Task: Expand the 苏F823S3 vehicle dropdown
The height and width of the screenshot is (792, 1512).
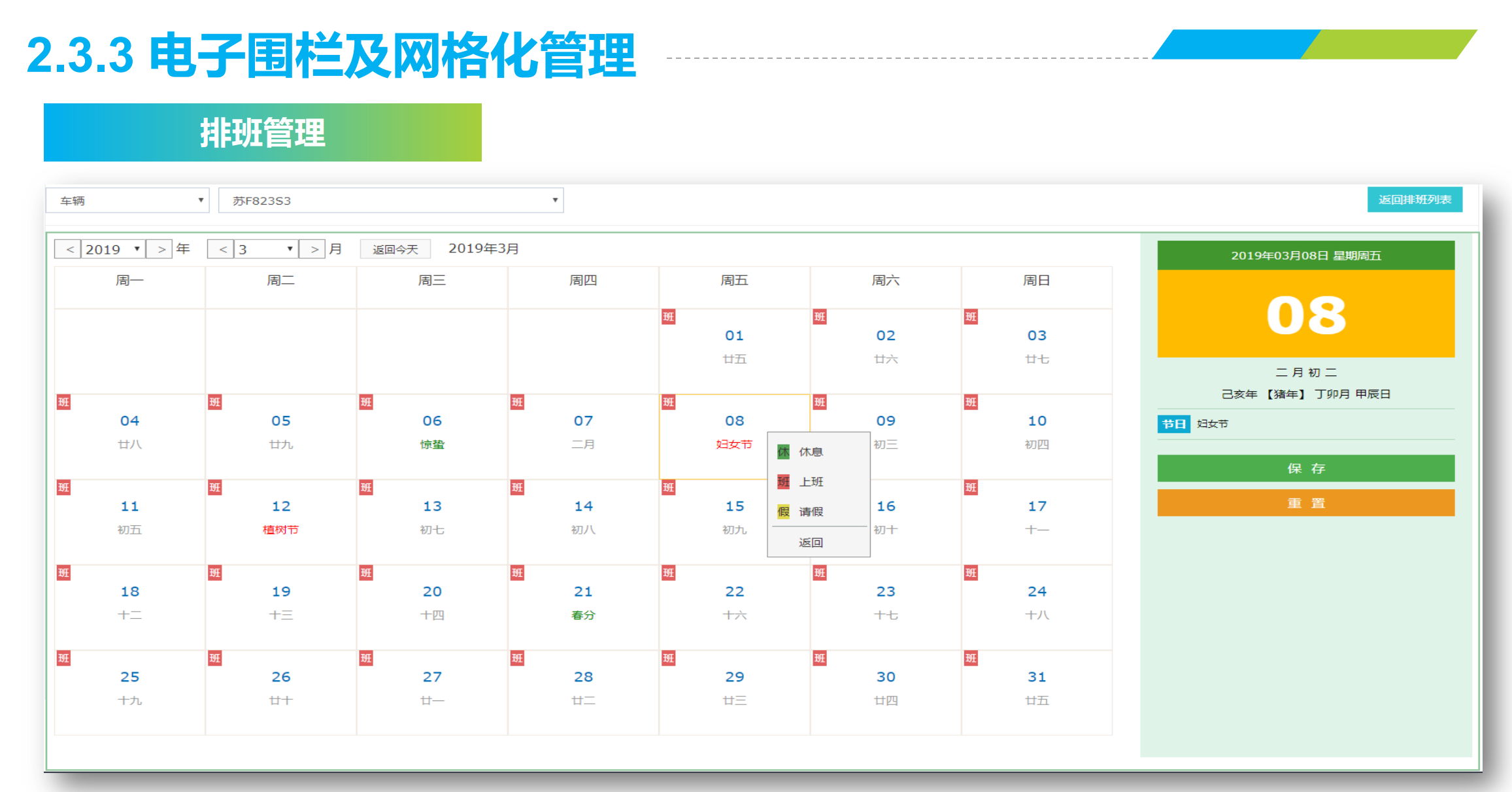Action: pos(391,201)
